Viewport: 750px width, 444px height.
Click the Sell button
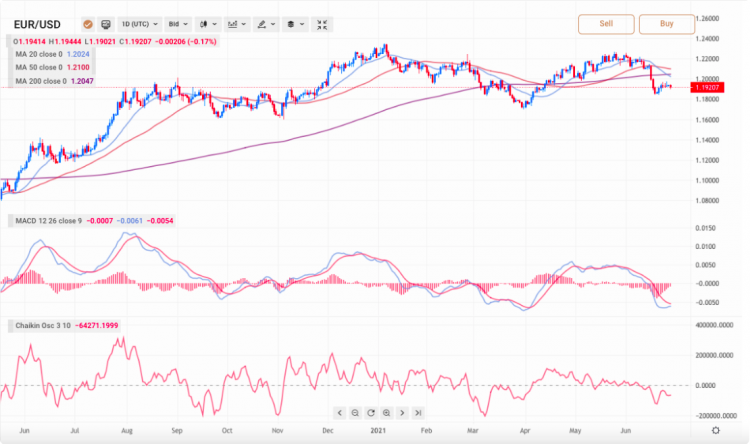pos(606,24)
